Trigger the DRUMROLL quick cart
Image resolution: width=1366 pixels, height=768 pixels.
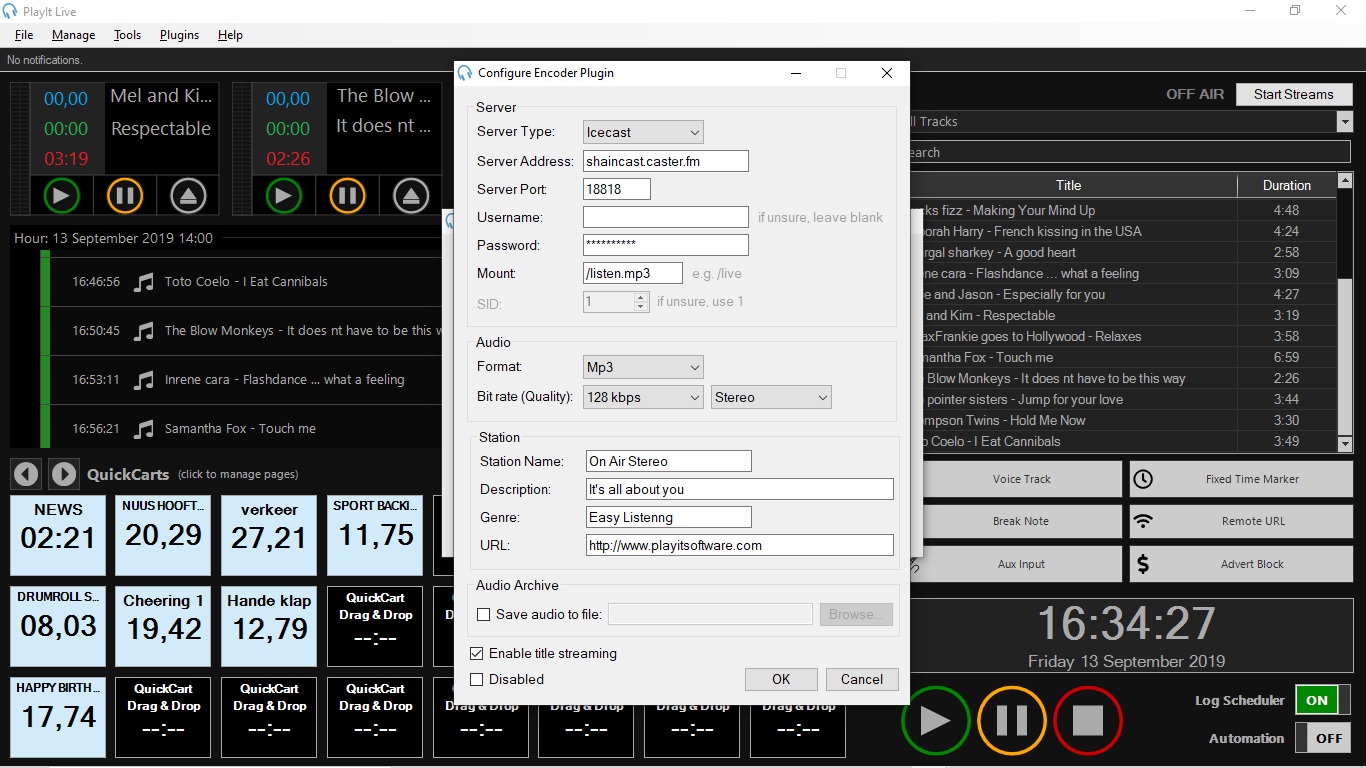58,626
